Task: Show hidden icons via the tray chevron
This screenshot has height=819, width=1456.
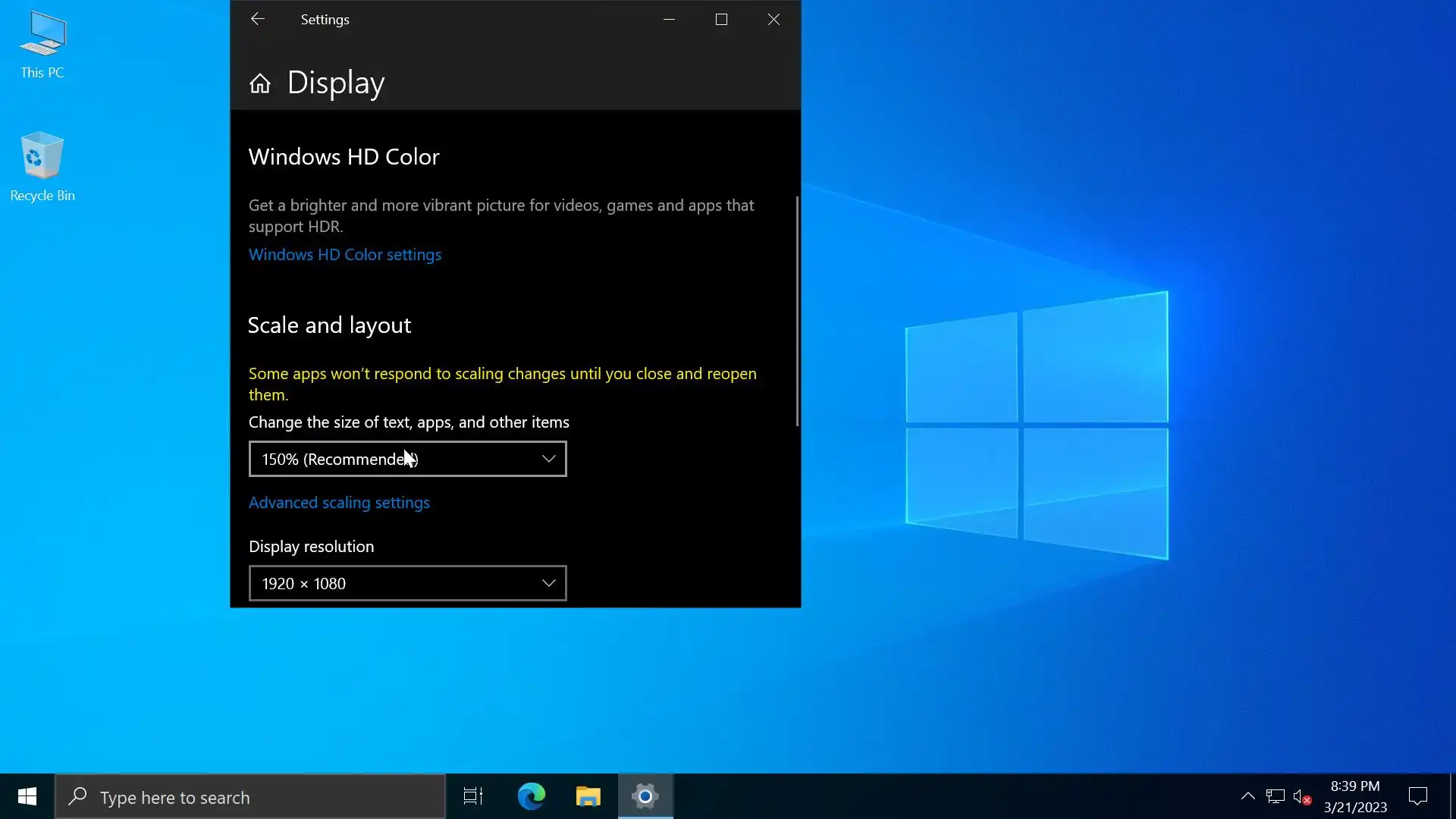Action: click(x=1247, y=796)
